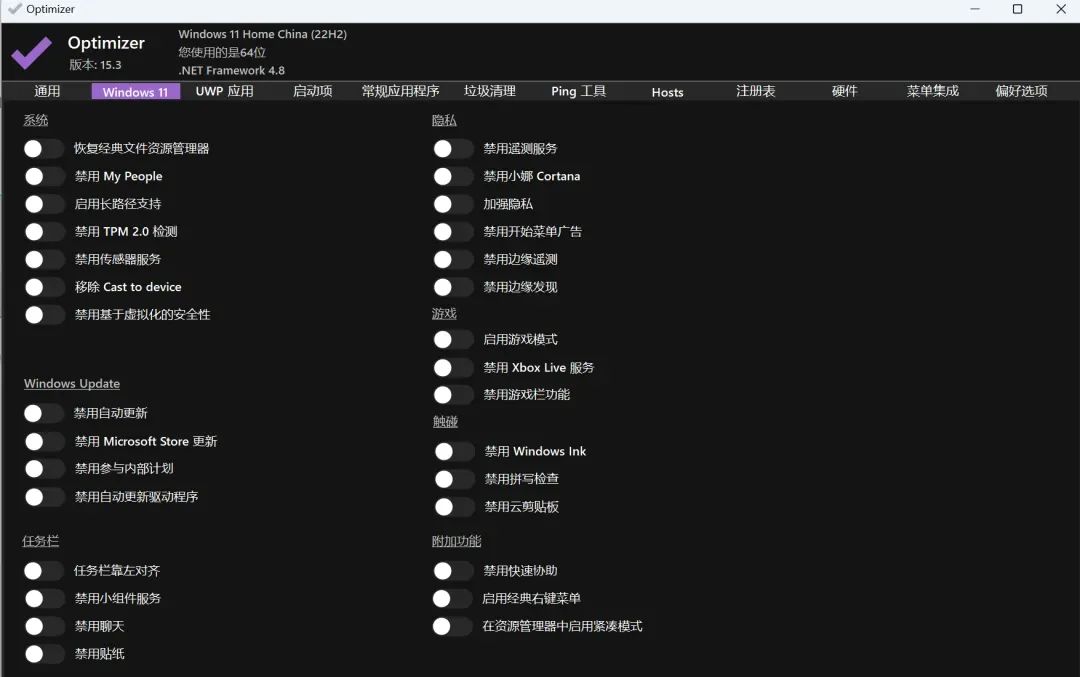The width and height of the screenshot is (1080, 677).
Task: Toggle 禁用边缘发现 switch
Action: click(453, 287)
